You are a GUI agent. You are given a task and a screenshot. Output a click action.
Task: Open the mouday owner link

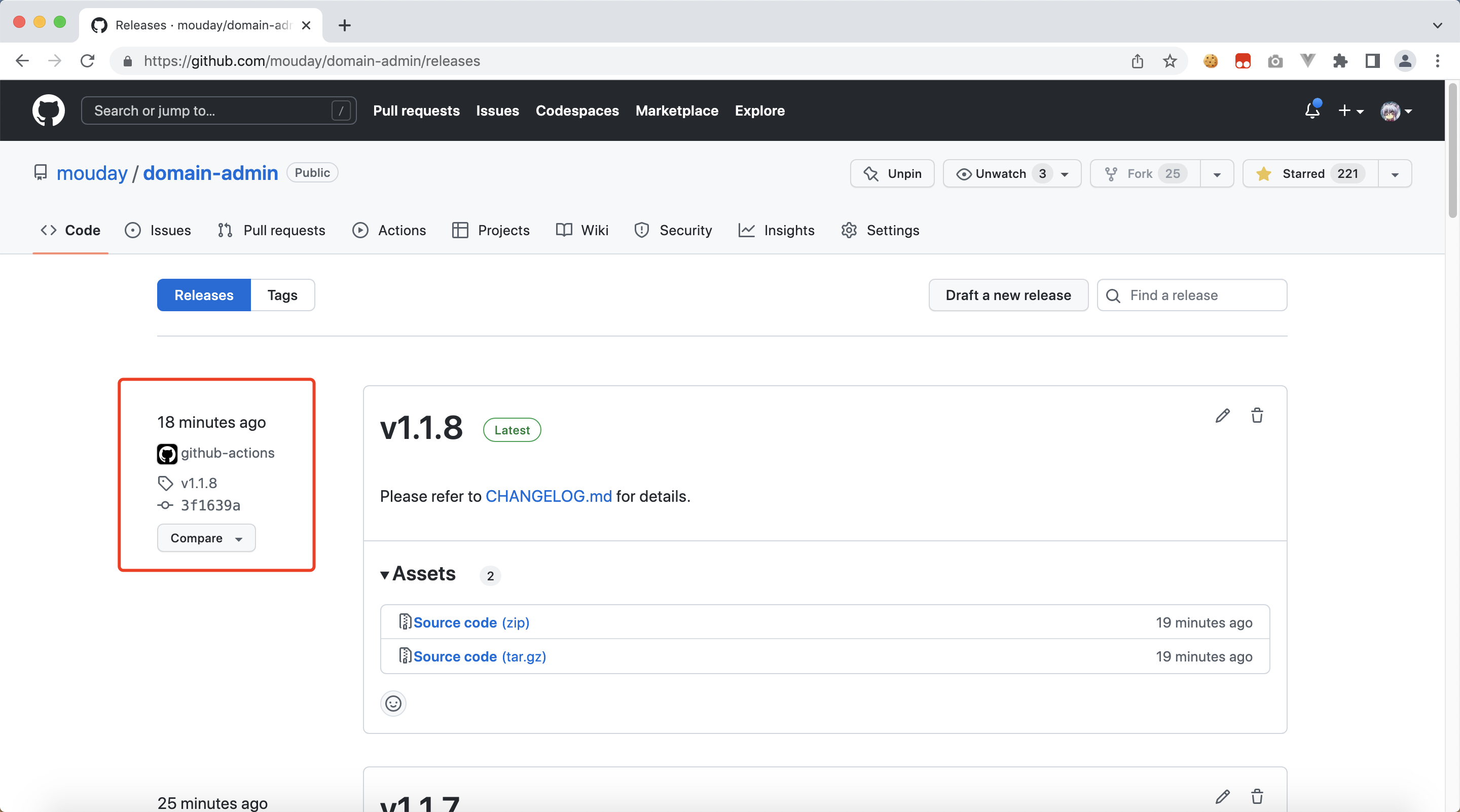[x=92, y=173]
